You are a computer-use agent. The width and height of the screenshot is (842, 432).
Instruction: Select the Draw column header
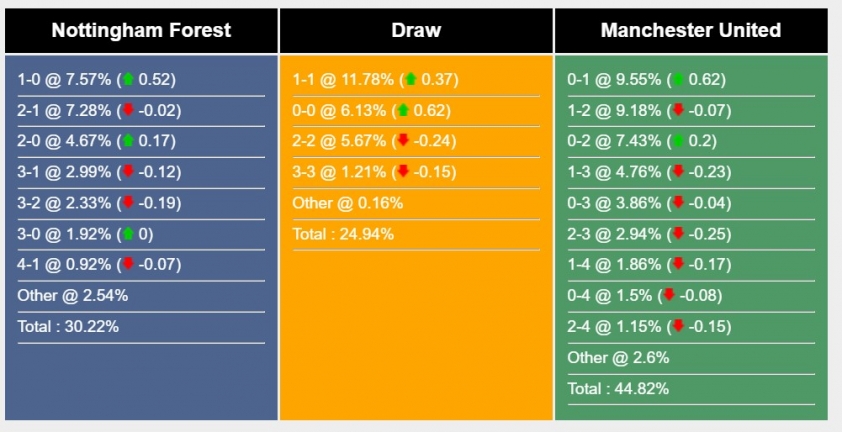[x=416, y=31]
